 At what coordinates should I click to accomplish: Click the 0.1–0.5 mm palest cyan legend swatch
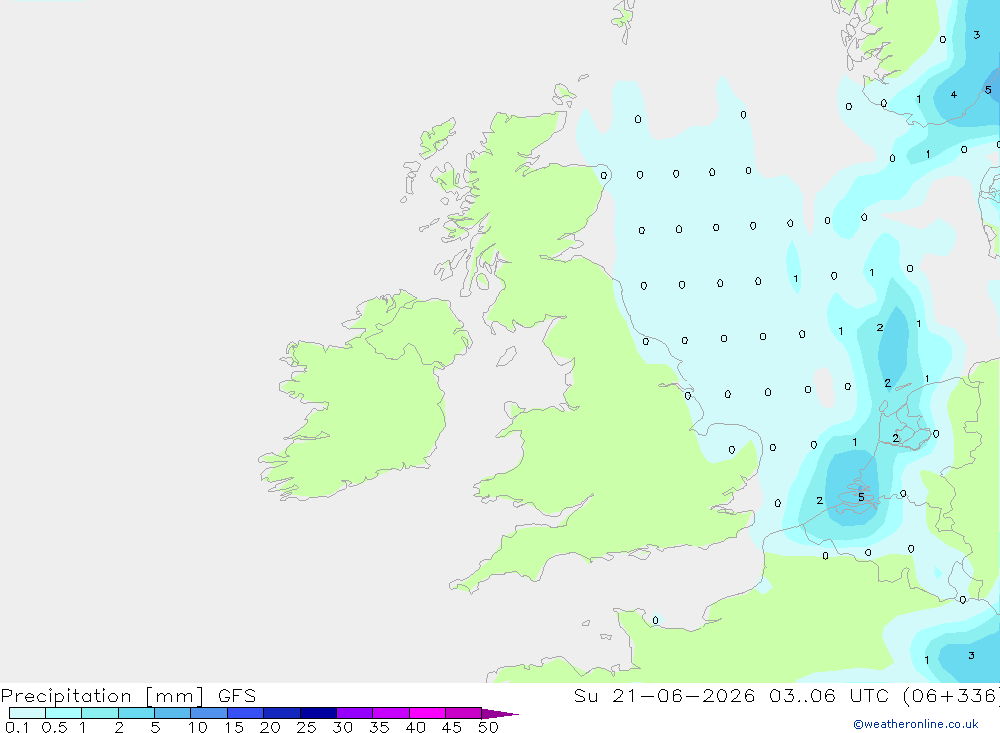coord(27,713)
